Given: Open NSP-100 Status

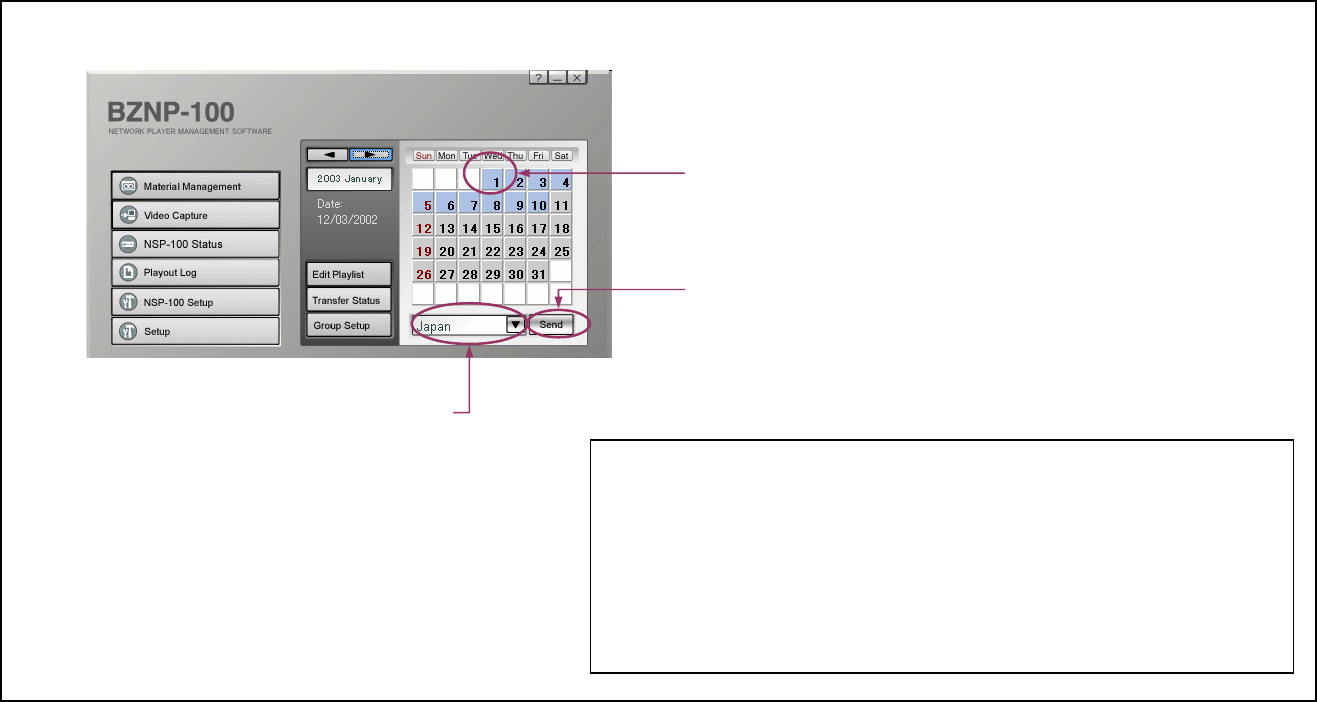Looking at the screenshot, I should (x=195, y=244).
